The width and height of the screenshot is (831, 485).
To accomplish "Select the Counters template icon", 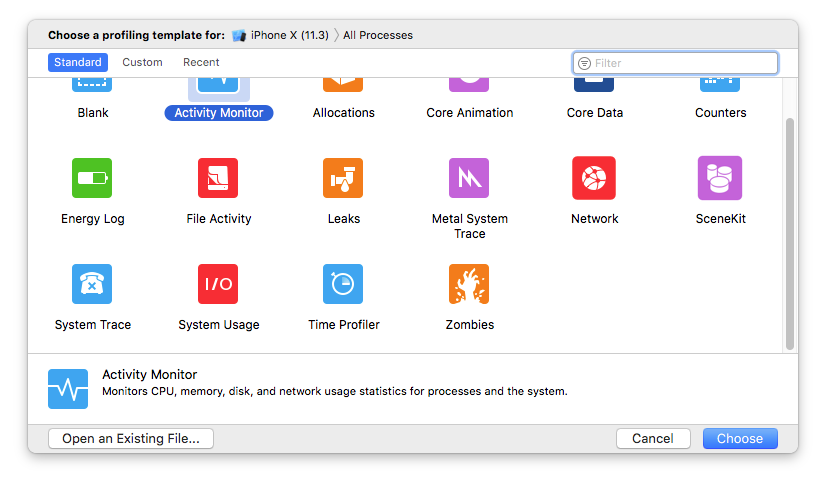I will click(x=720, y=85).
